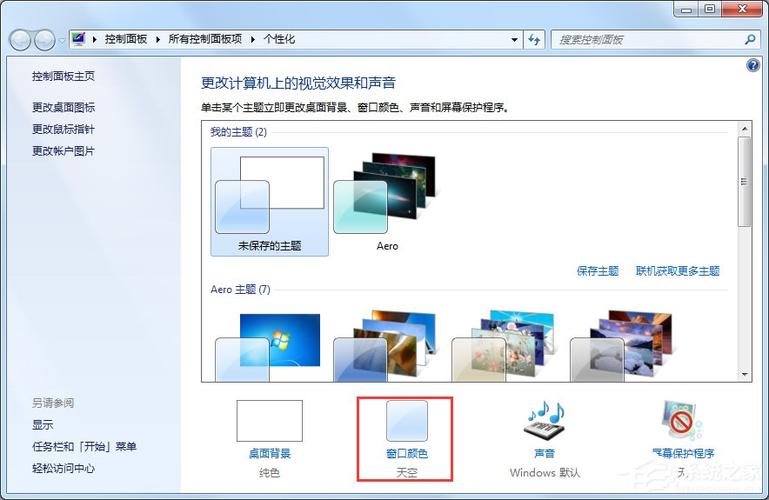Click the back navigation arrow button

pos(20,40)
